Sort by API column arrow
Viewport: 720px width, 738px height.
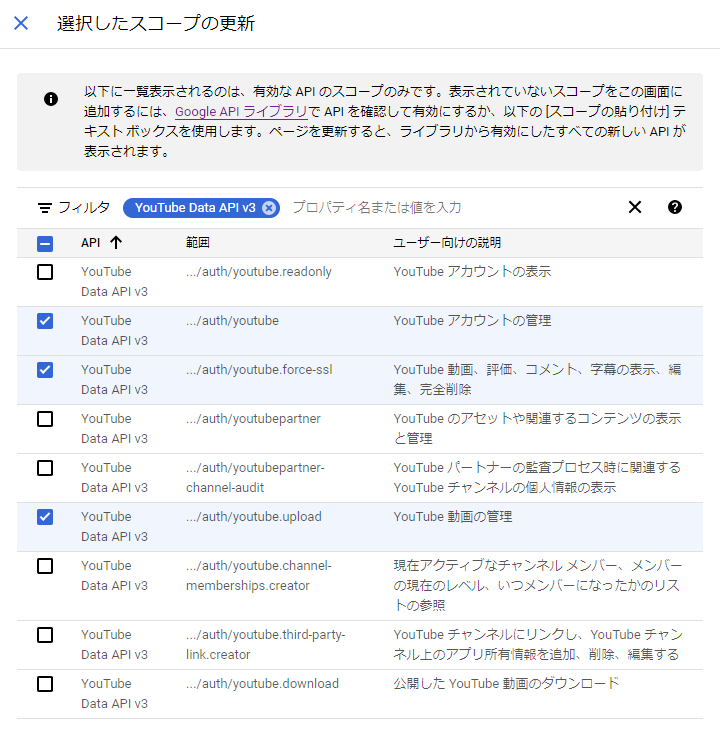[x=116, y=242]
